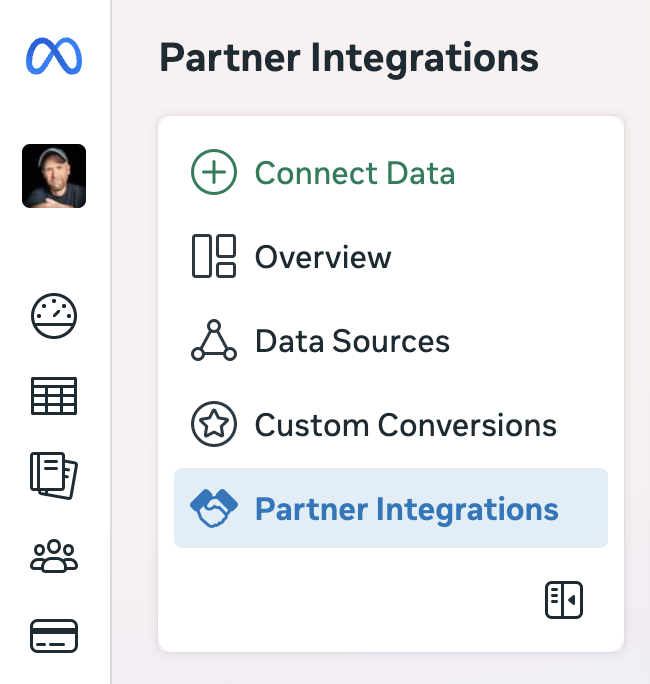The image size is (650, 684).
Task: Click the Overview layout panels icon
Action: 214,256
